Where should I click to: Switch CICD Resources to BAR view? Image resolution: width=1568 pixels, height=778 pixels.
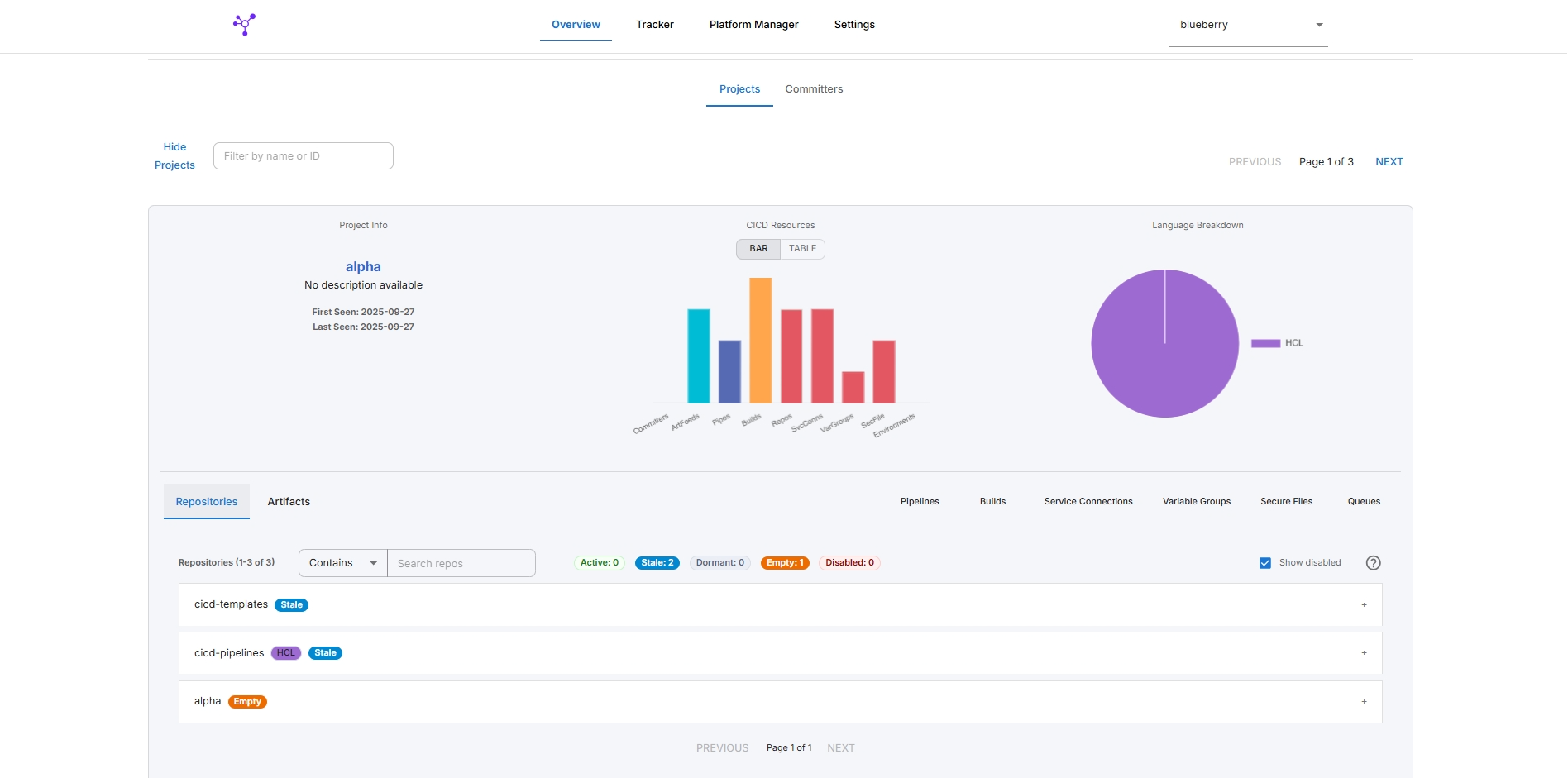coord(758,249)
